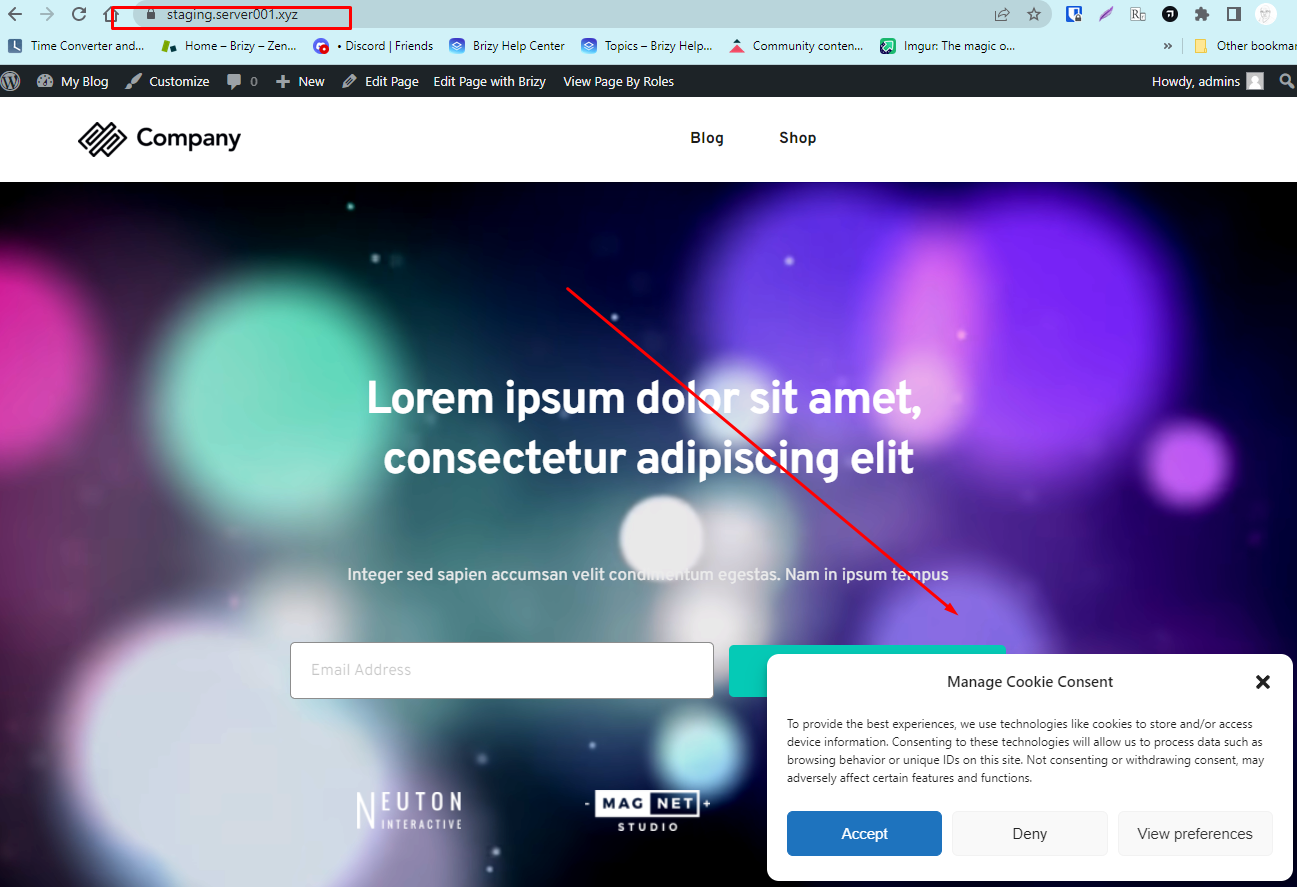Screen dimensions: 1297x887
Task: Deny cookies in consent dialog
Action: click(x=1030, y=833)
